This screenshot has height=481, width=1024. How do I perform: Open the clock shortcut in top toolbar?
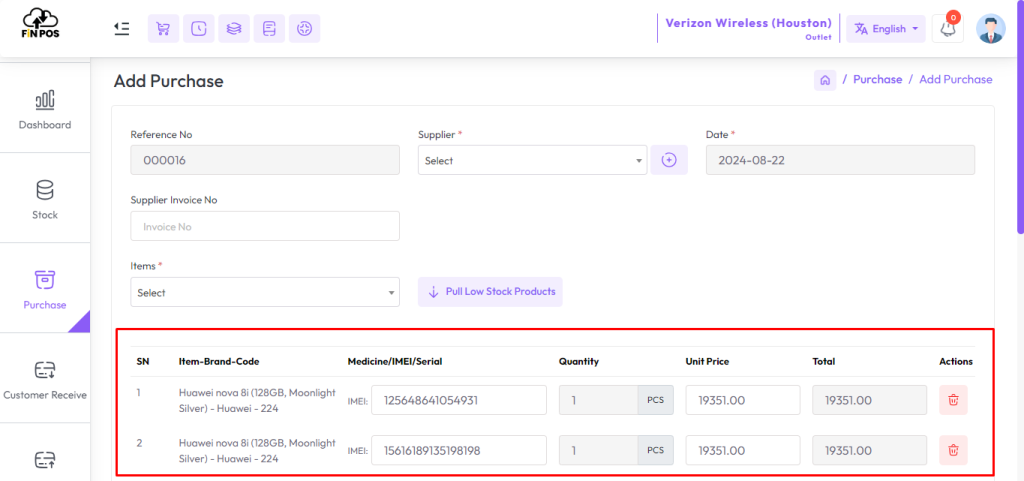coord(199,29)
